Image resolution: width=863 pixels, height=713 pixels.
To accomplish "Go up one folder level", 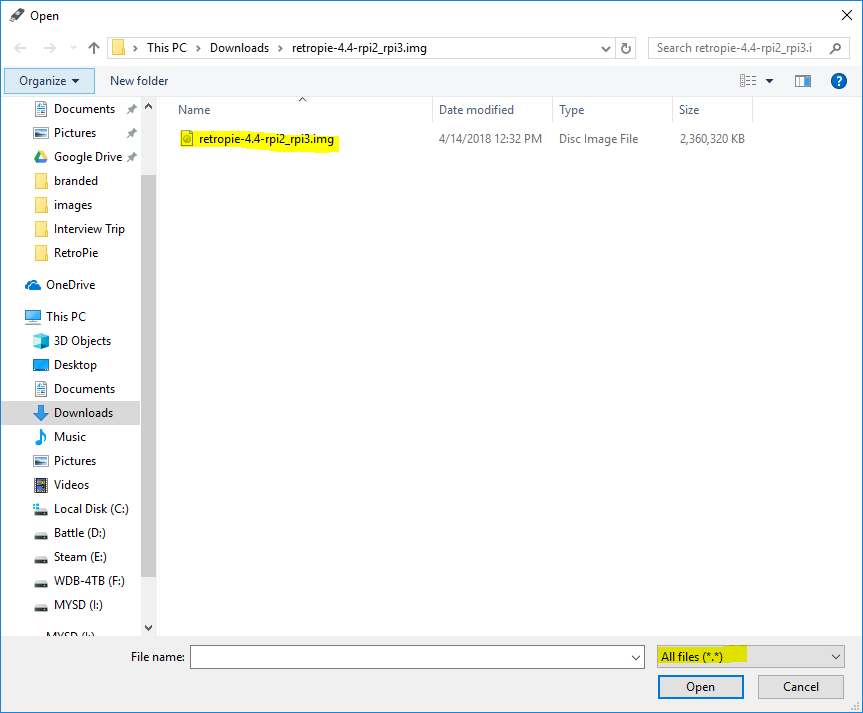I will pyautogui.click(x=94, y=48).
